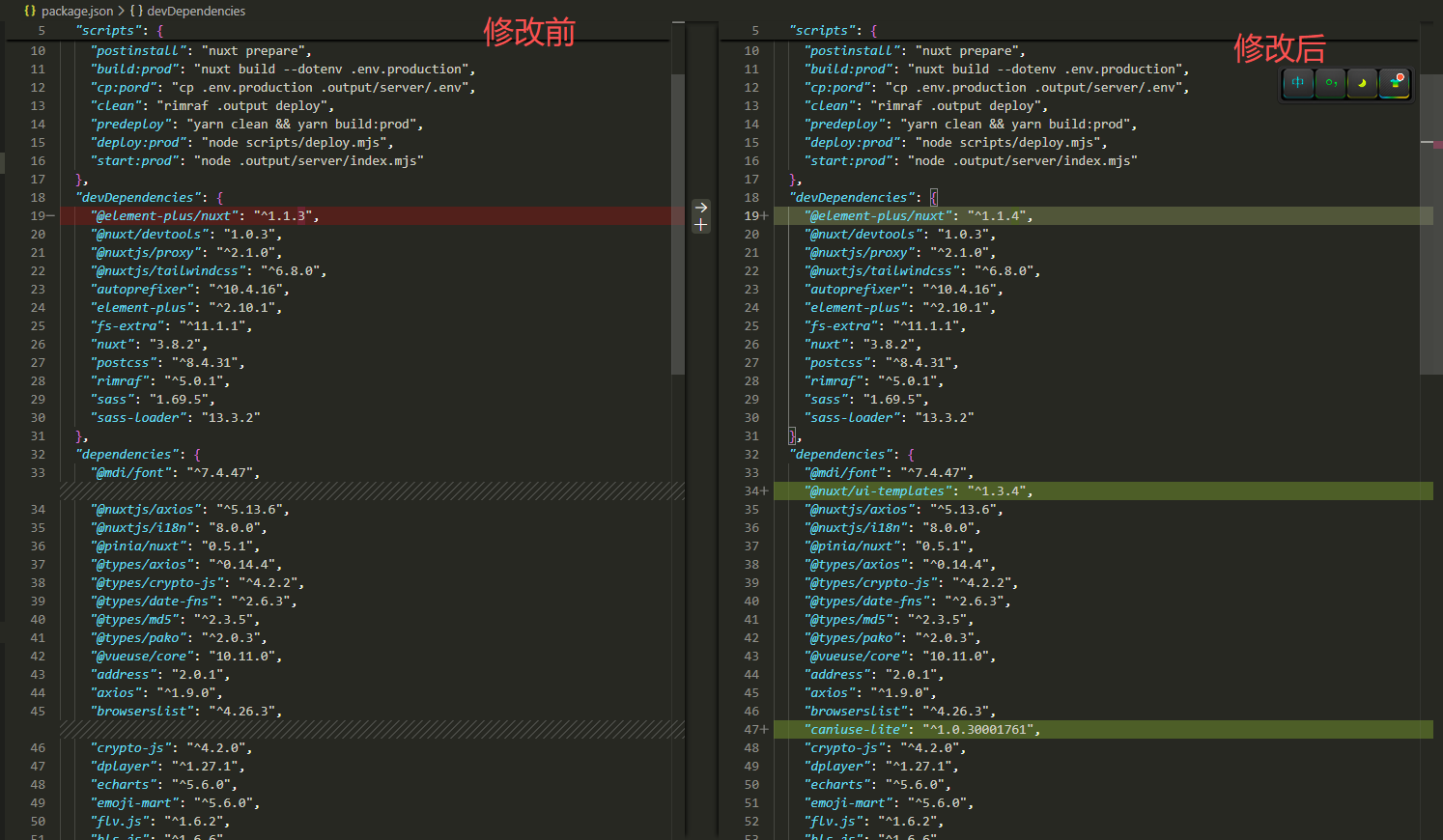The height and width of the screenshot is (840, 1443).
Task: Click "devDependencies" key on line 18 of original editor
Action: [x=140, y=198]
